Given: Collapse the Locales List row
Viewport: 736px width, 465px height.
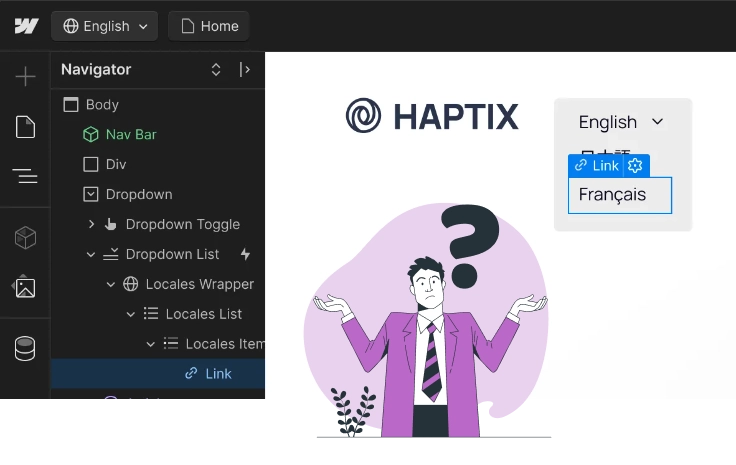Looking at the screenshot, I should tap(131, 314).
